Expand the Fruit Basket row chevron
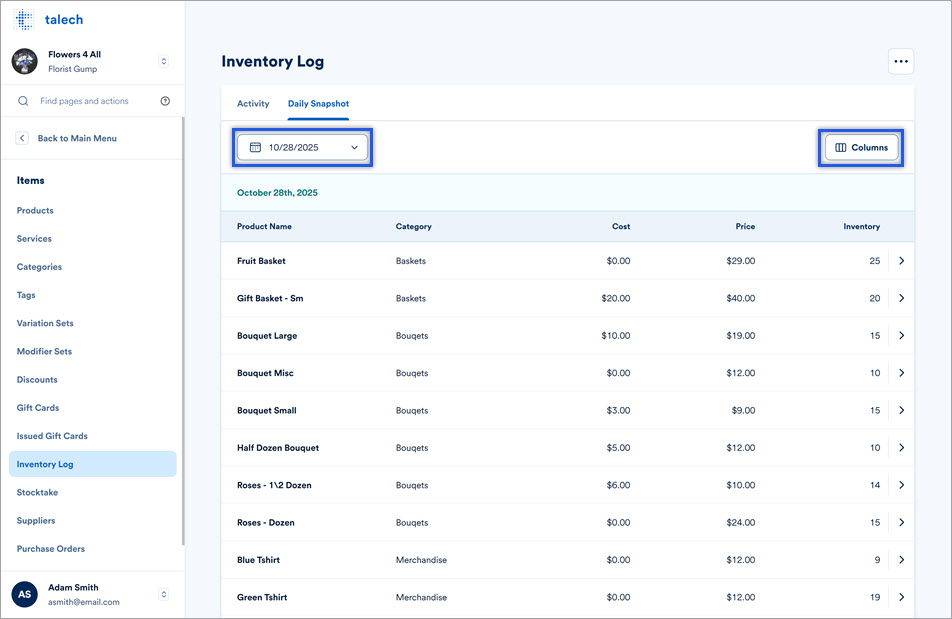This screenshot has width=952, height=619. [902, 261]
